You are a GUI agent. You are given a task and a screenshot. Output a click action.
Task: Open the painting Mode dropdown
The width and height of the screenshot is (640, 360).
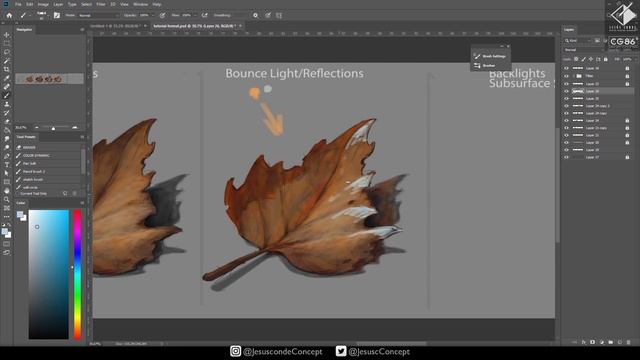pyautogui.click(x=99, y=16)
